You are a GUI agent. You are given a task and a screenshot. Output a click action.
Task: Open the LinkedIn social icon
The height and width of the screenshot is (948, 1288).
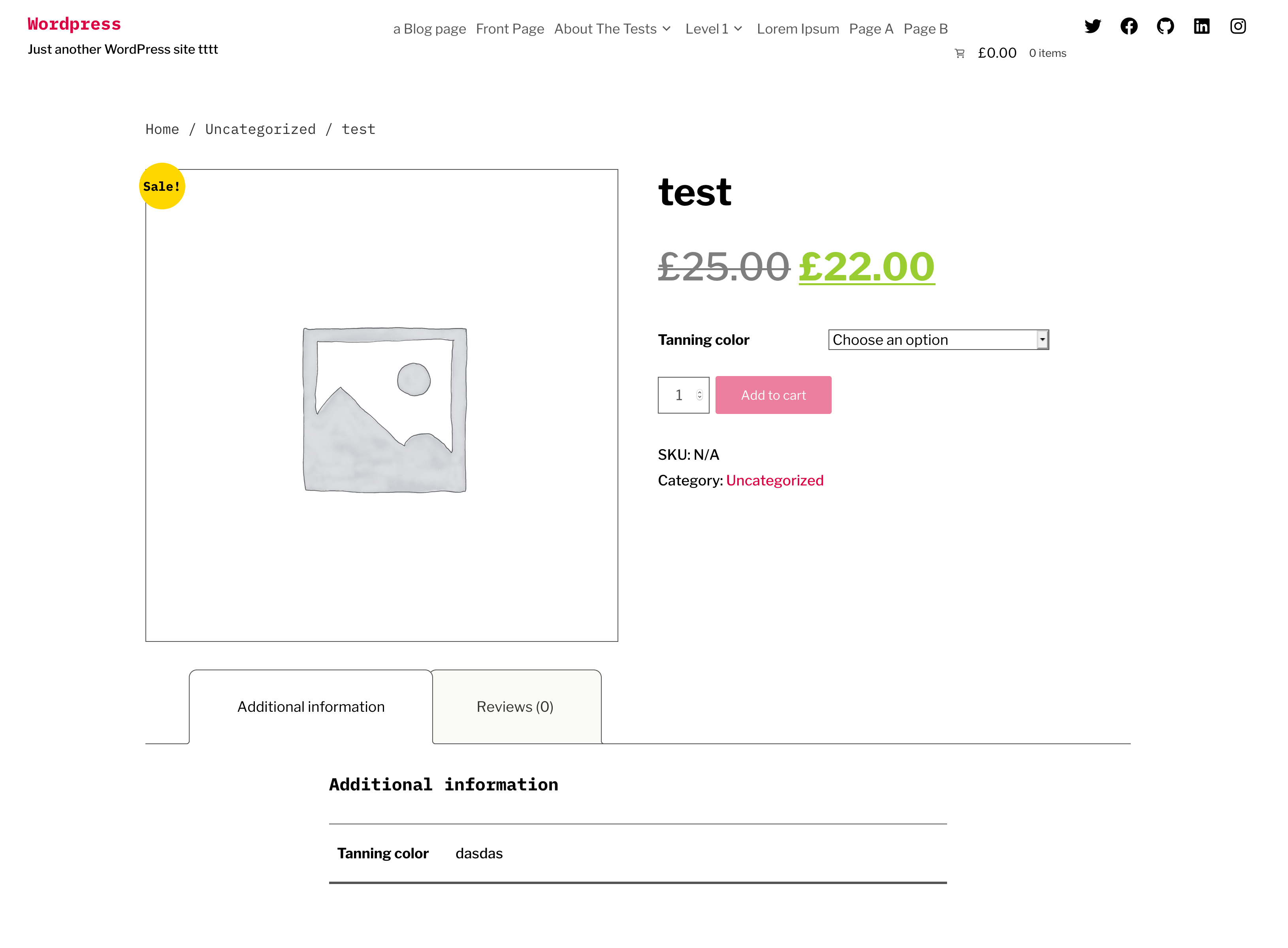[1201, 26]
